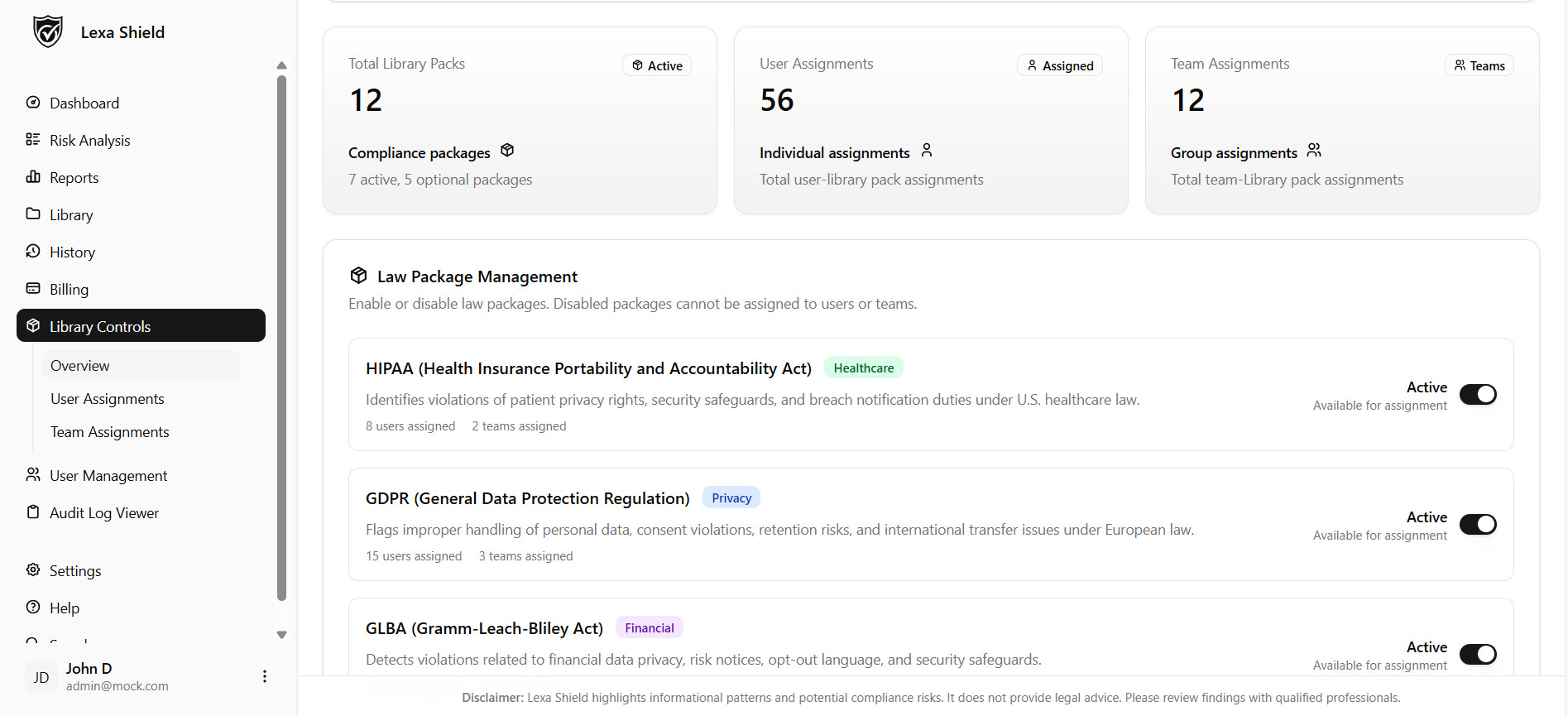Click the '15 users assigned' text
1568x716 pixels.
[x=414, y=555]
